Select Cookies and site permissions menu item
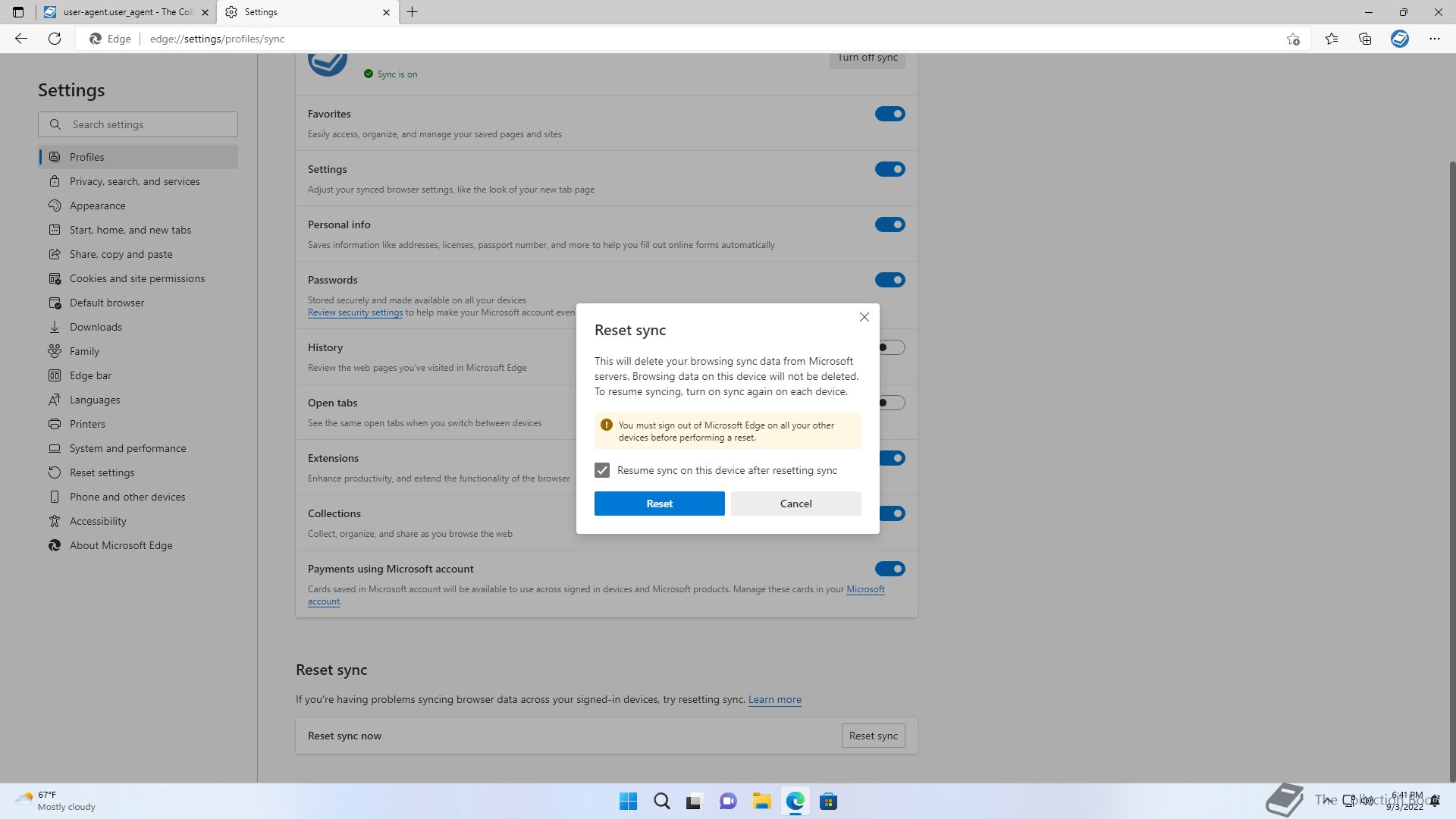Viewport: 1456px width, 819px height. point(136,278)
